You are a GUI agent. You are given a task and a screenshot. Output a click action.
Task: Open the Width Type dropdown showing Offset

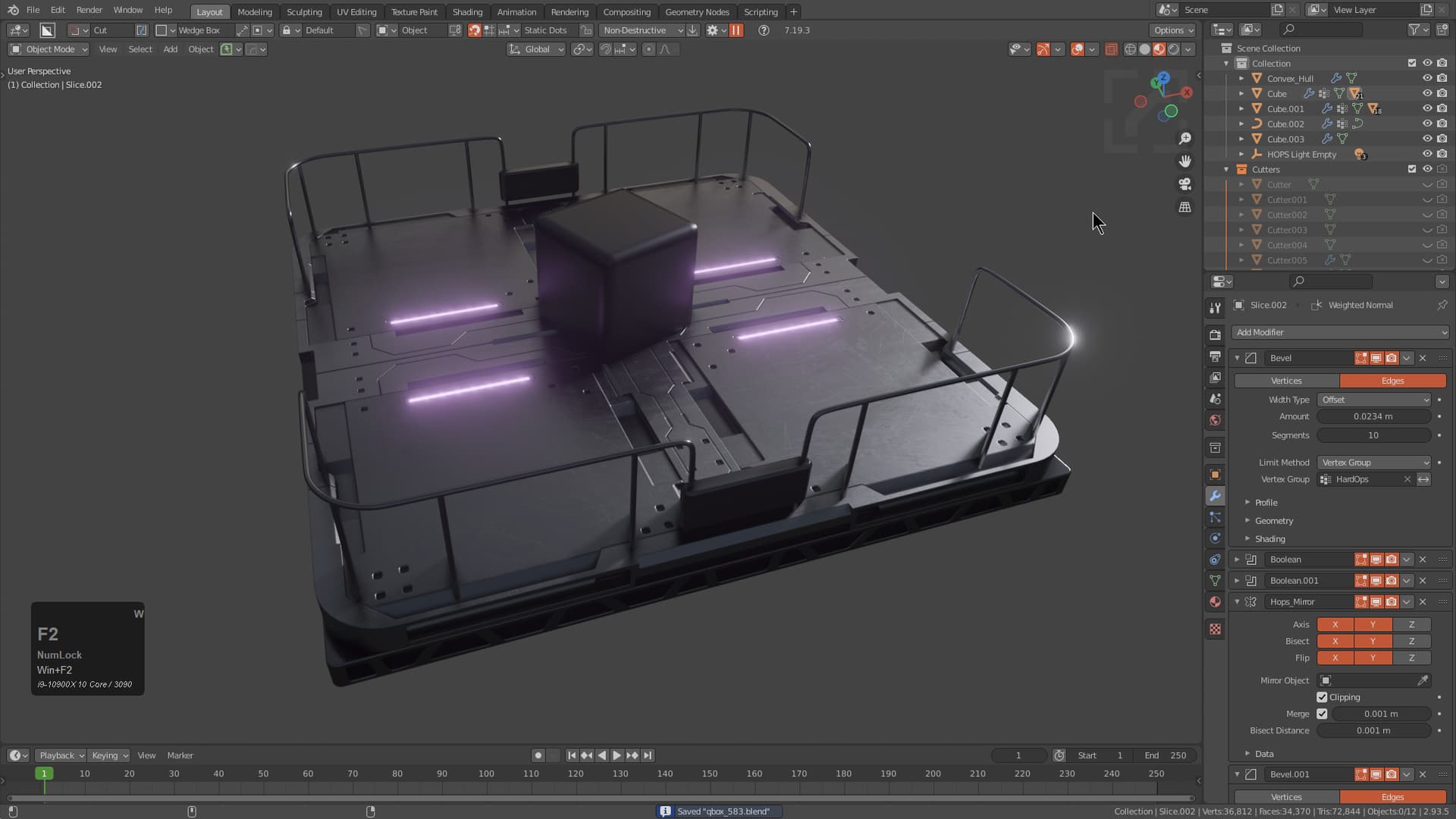pos(1374,400)
